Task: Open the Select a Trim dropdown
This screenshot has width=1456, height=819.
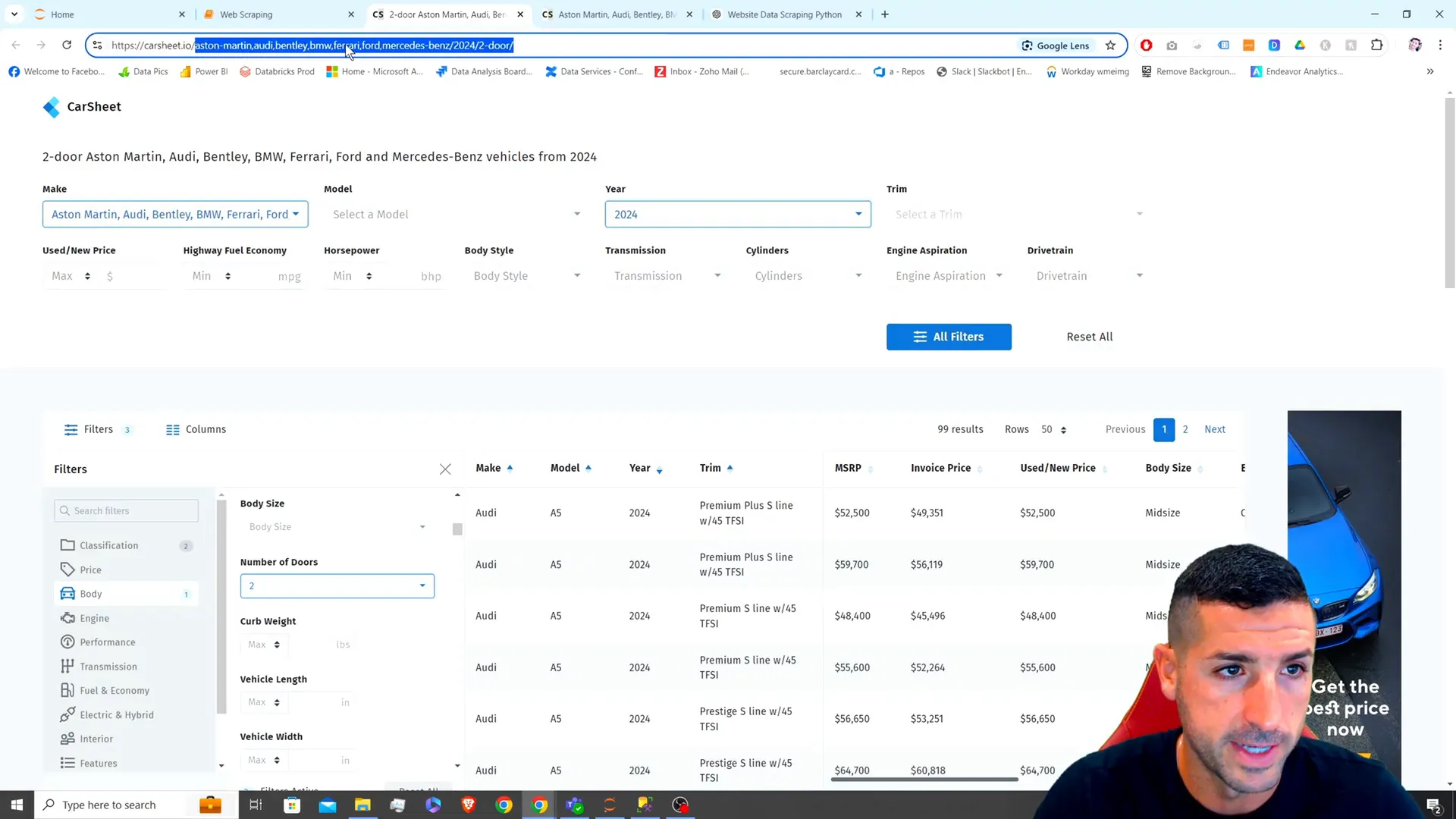Action: 1019,215
